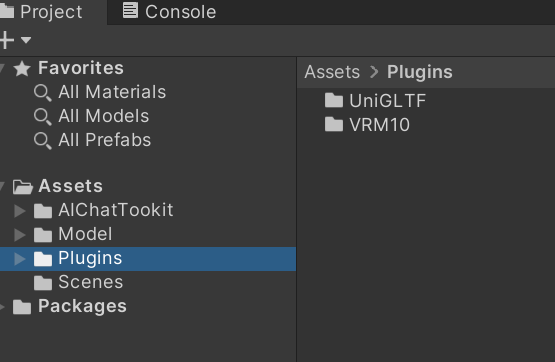Go to Assets in the breadcrumb
555x362 pixels.
[332, 72]
